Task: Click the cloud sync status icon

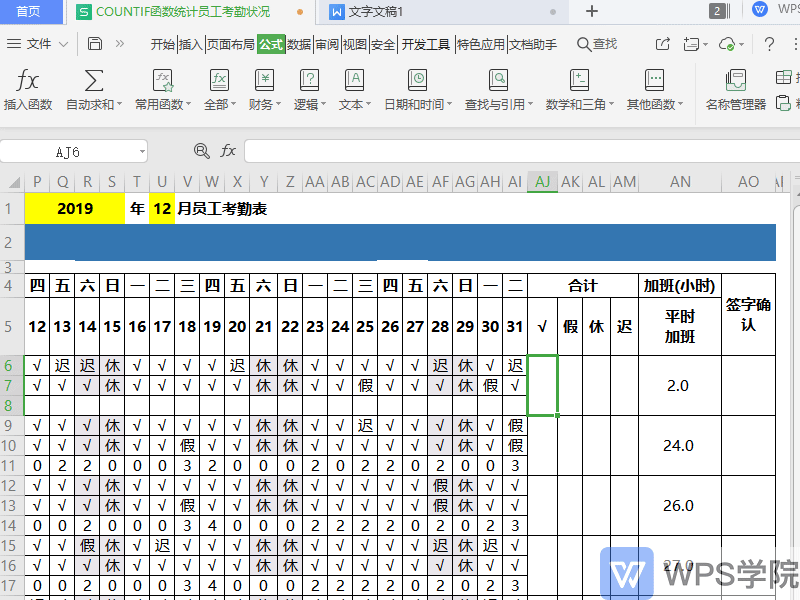Action: click(x=727, y=44)
